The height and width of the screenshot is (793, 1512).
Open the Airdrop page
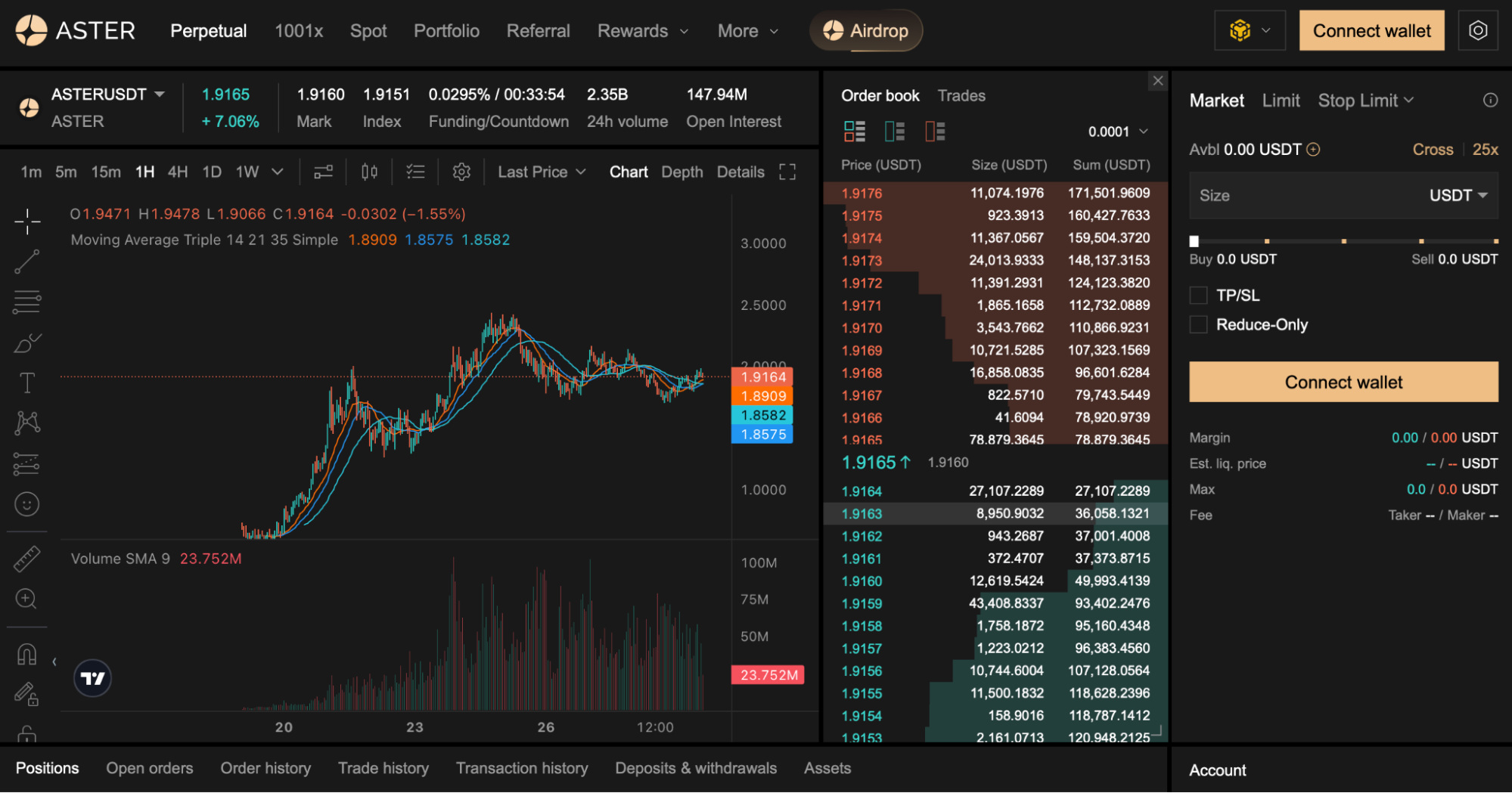coord(865,30)
